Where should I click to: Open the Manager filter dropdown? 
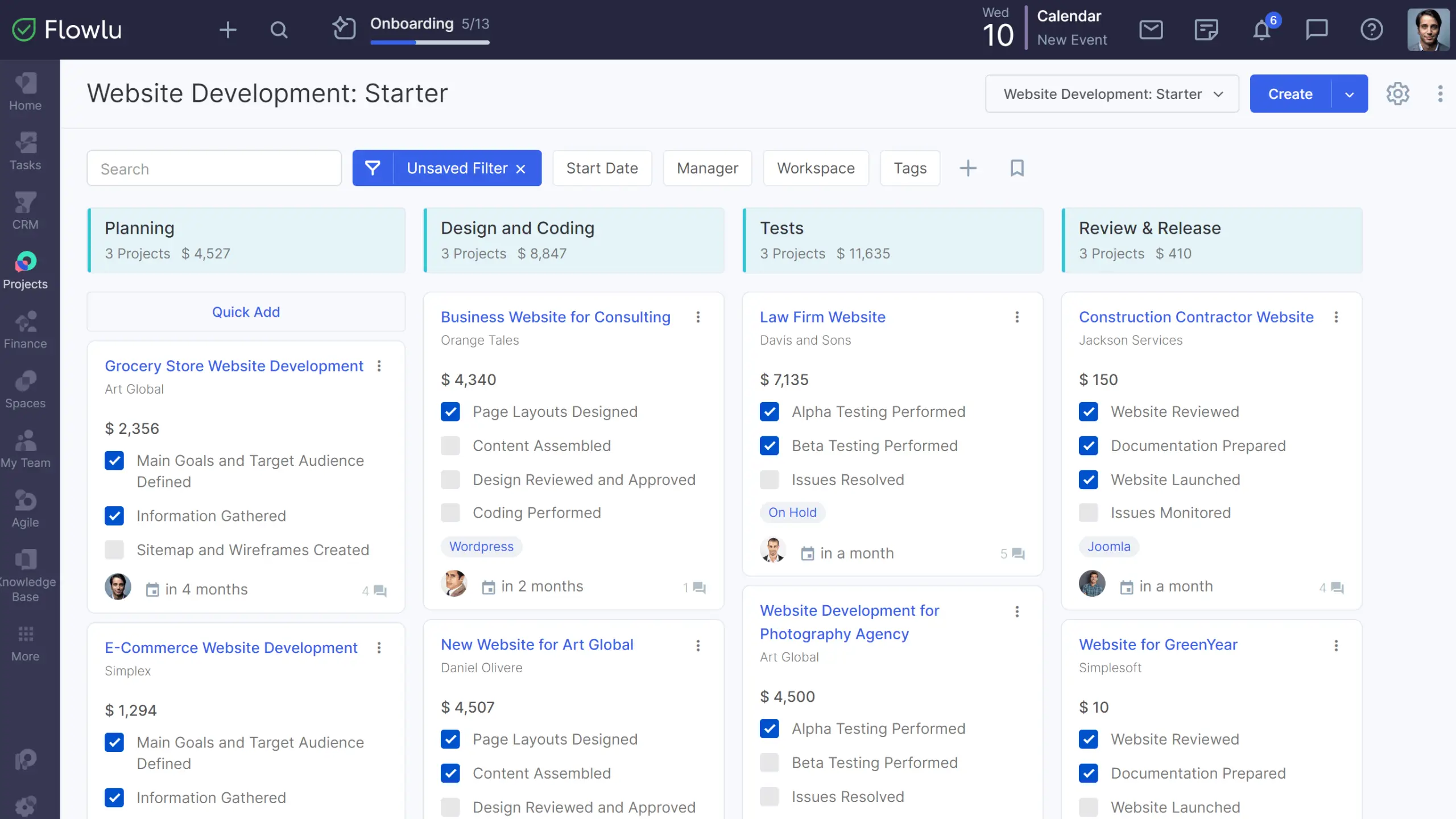(x=707, y=168)
